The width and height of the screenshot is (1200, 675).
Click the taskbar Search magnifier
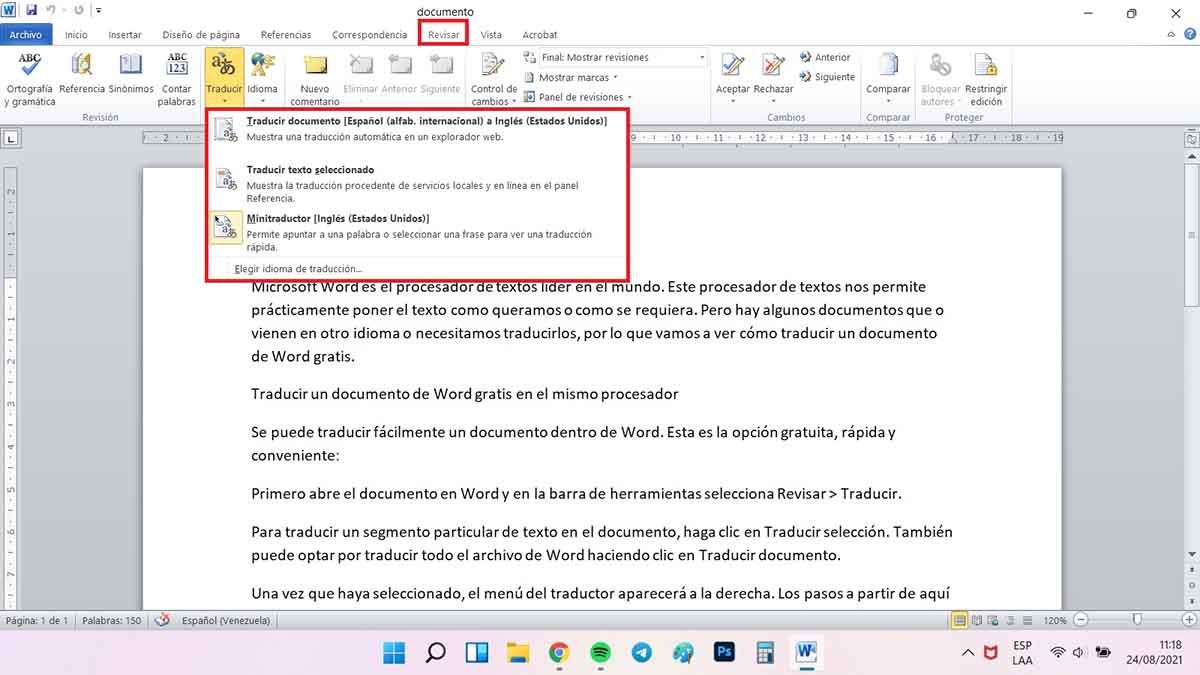(x=436, y=653)
